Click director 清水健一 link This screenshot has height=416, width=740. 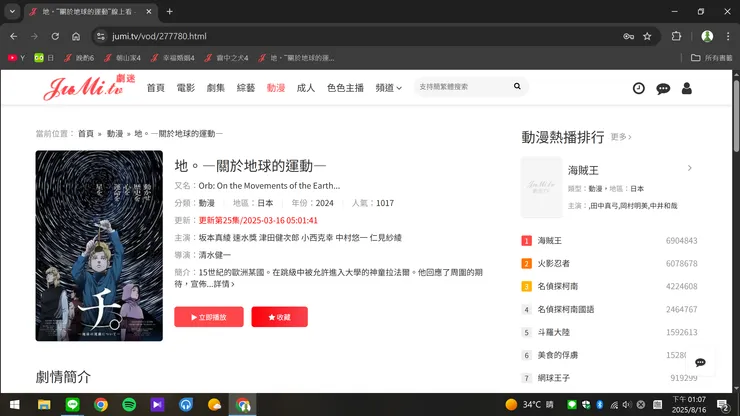(215, 255)
